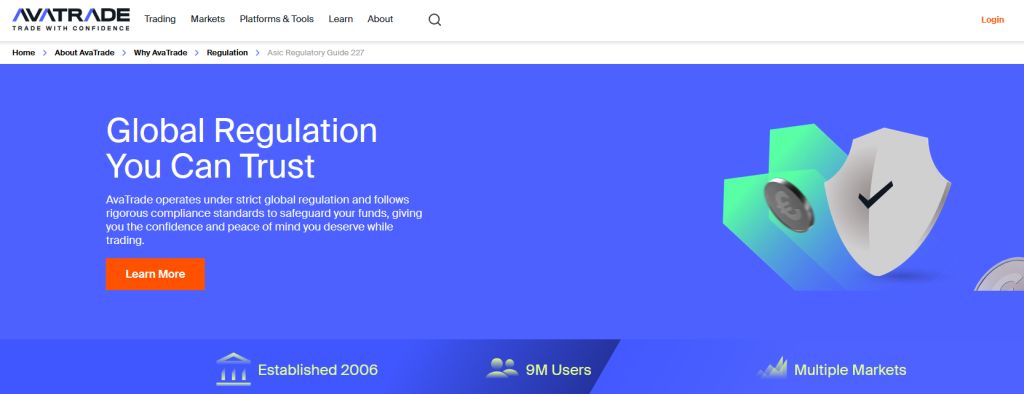Open the Platforms & Tools menu
Screen dimensions: 1024x394
(x=277, y=19)
